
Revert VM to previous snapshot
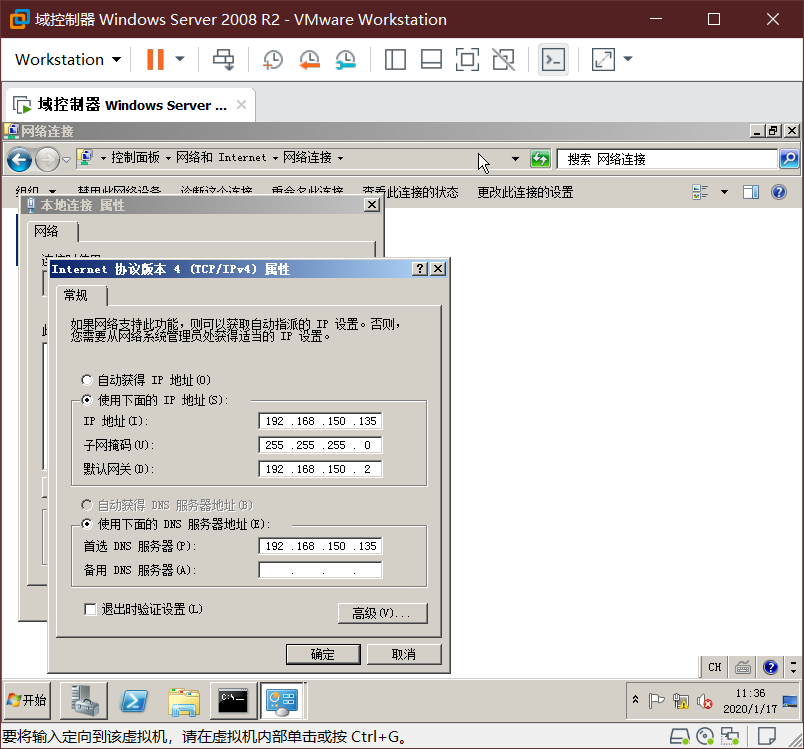pyautogui.click(x=309, y=59)
